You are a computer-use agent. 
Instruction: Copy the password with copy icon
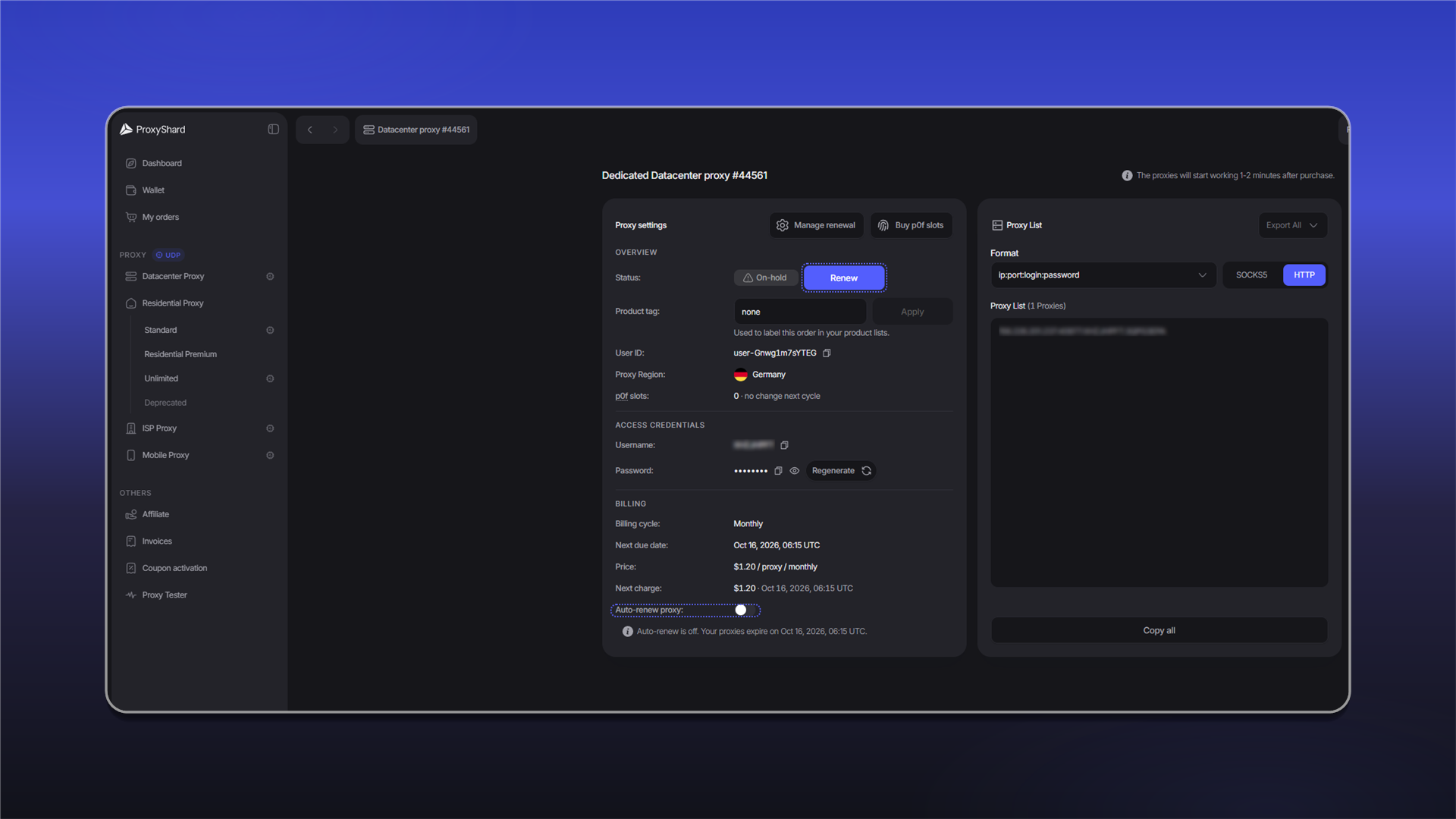778,471
